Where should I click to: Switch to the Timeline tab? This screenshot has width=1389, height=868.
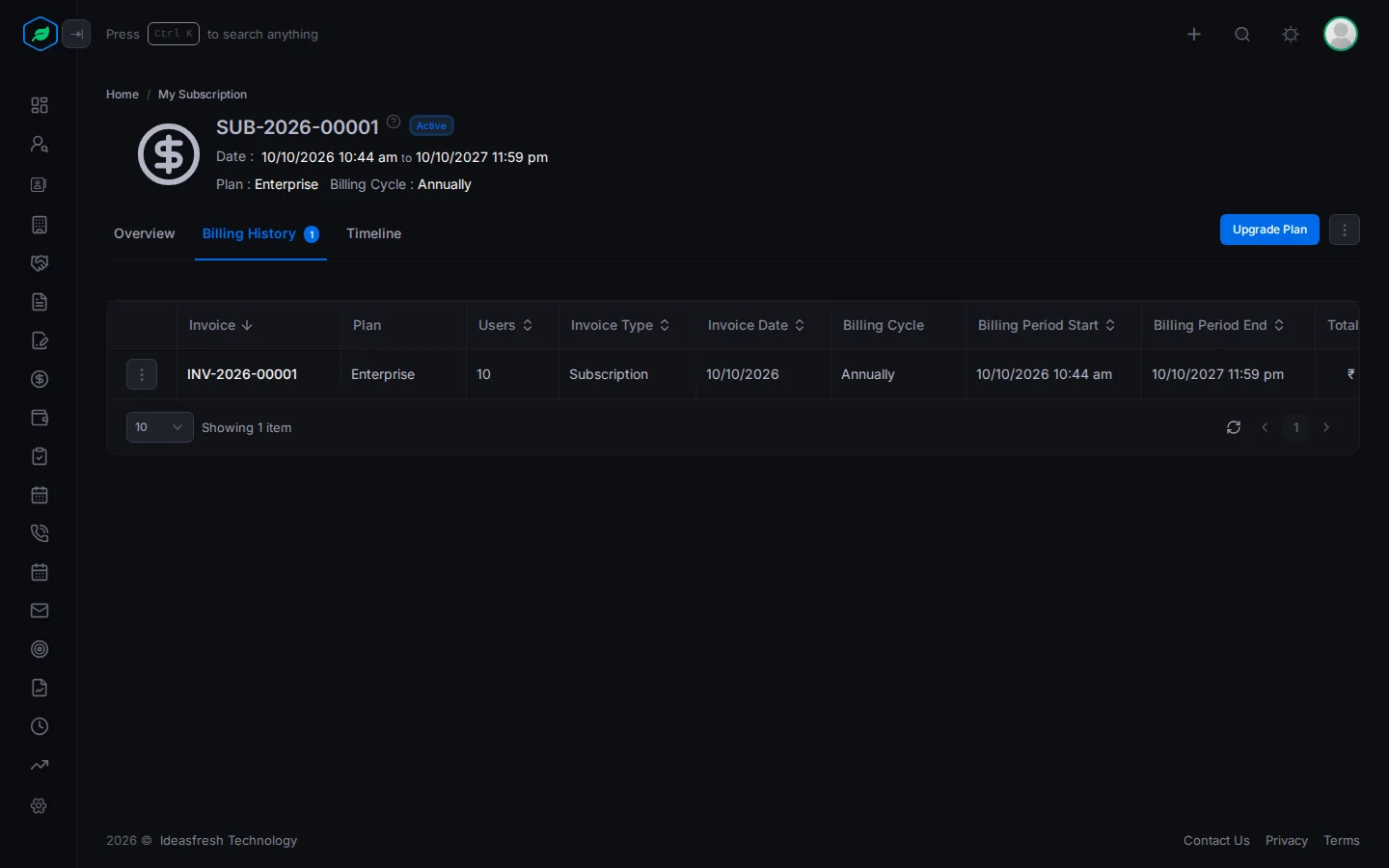(x=374, y=233)
